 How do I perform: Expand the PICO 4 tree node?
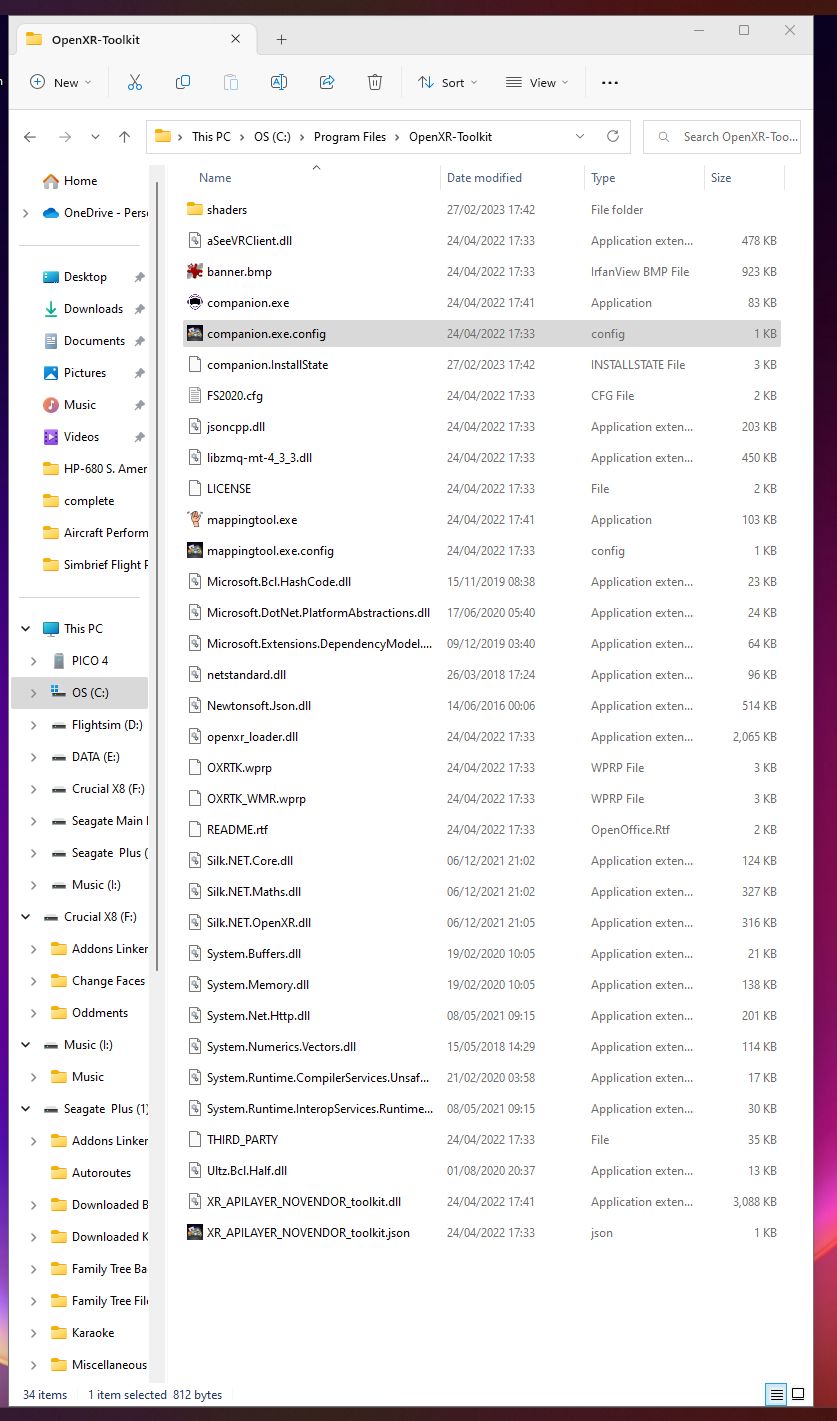click(x=34, y=661)
